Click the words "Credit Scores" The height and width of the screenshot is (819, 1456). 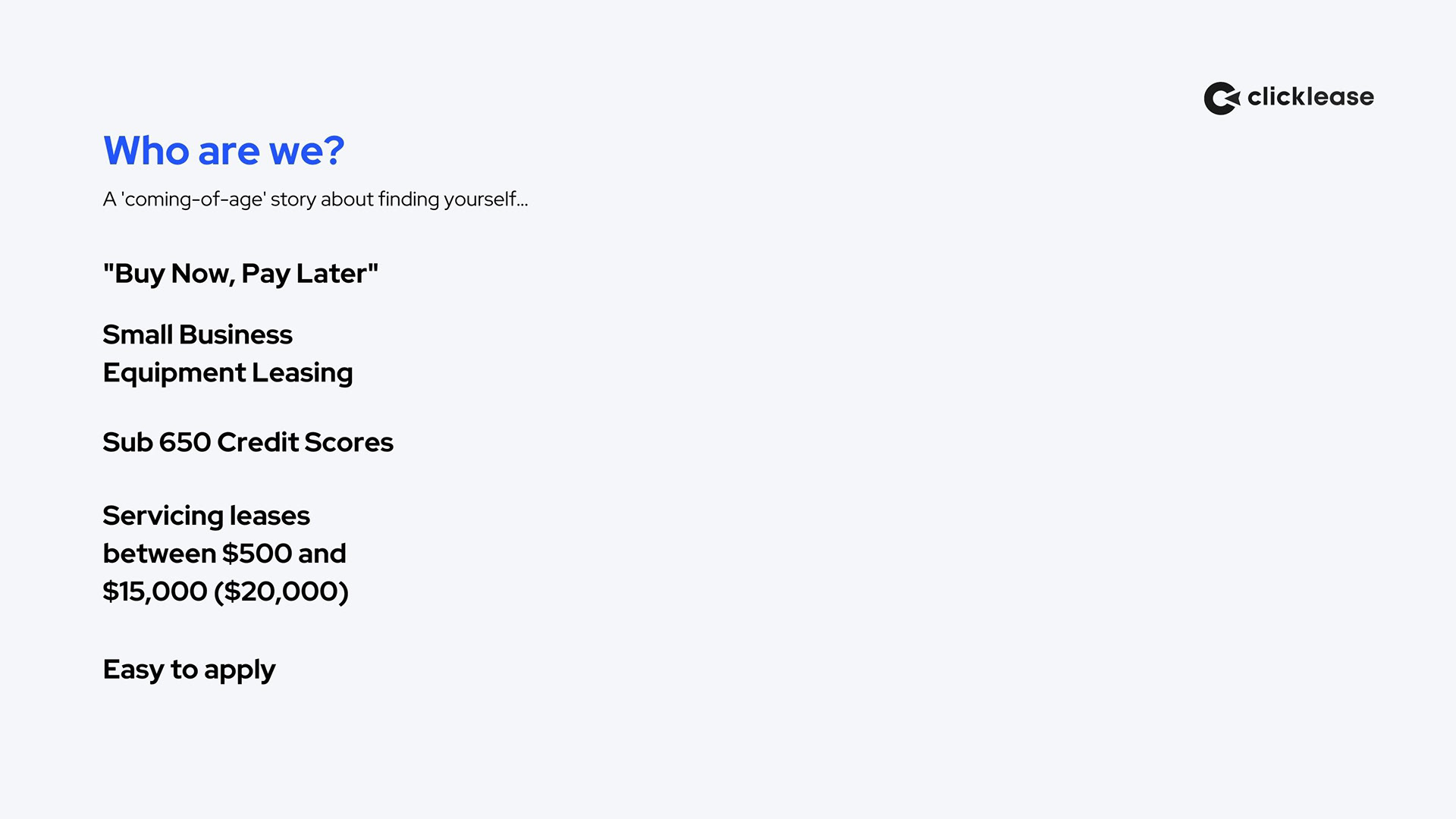tap(305, 442)
